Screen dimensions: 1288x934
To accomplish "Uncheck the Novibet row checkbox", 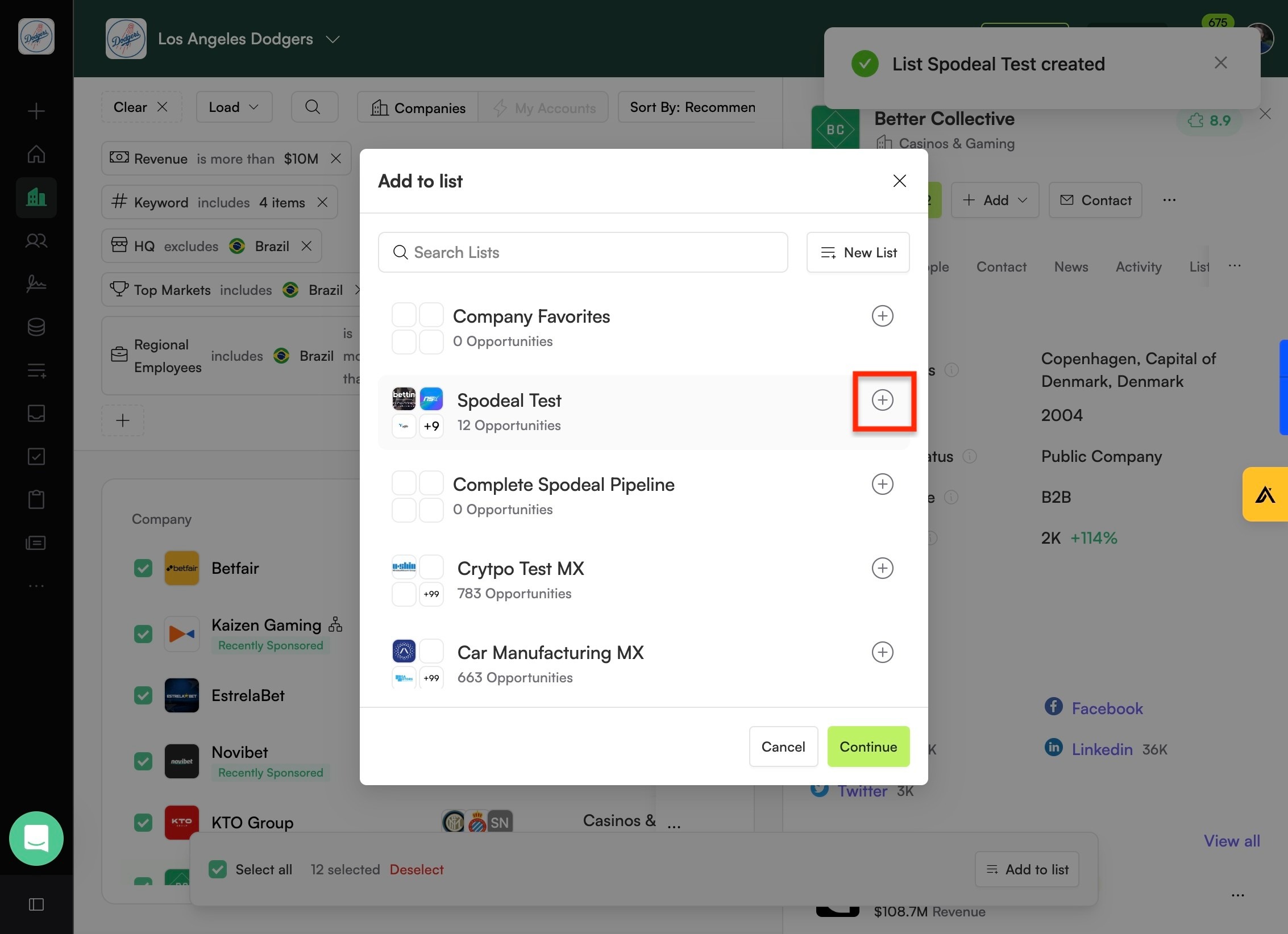I will pos(143,761).
